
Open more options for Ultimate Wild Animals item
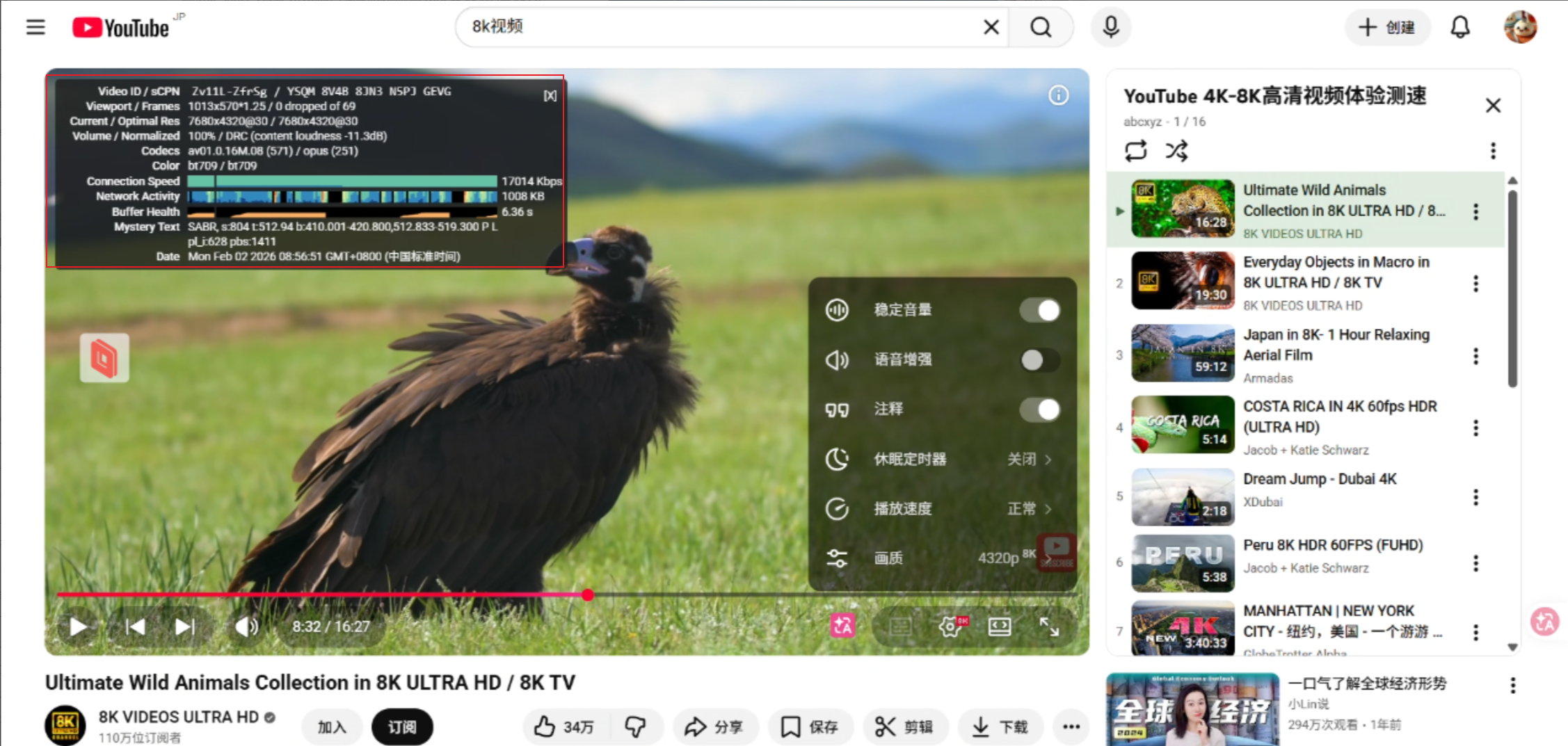(x=1475, y=211)
